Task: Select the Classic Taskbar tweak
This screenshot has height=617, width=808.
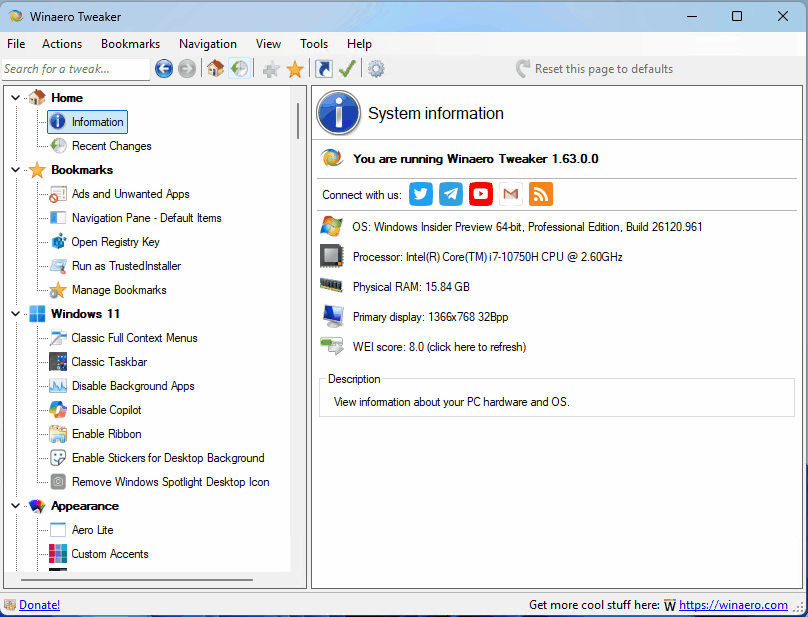Action: pyautogui.click(x=109, y=361)
